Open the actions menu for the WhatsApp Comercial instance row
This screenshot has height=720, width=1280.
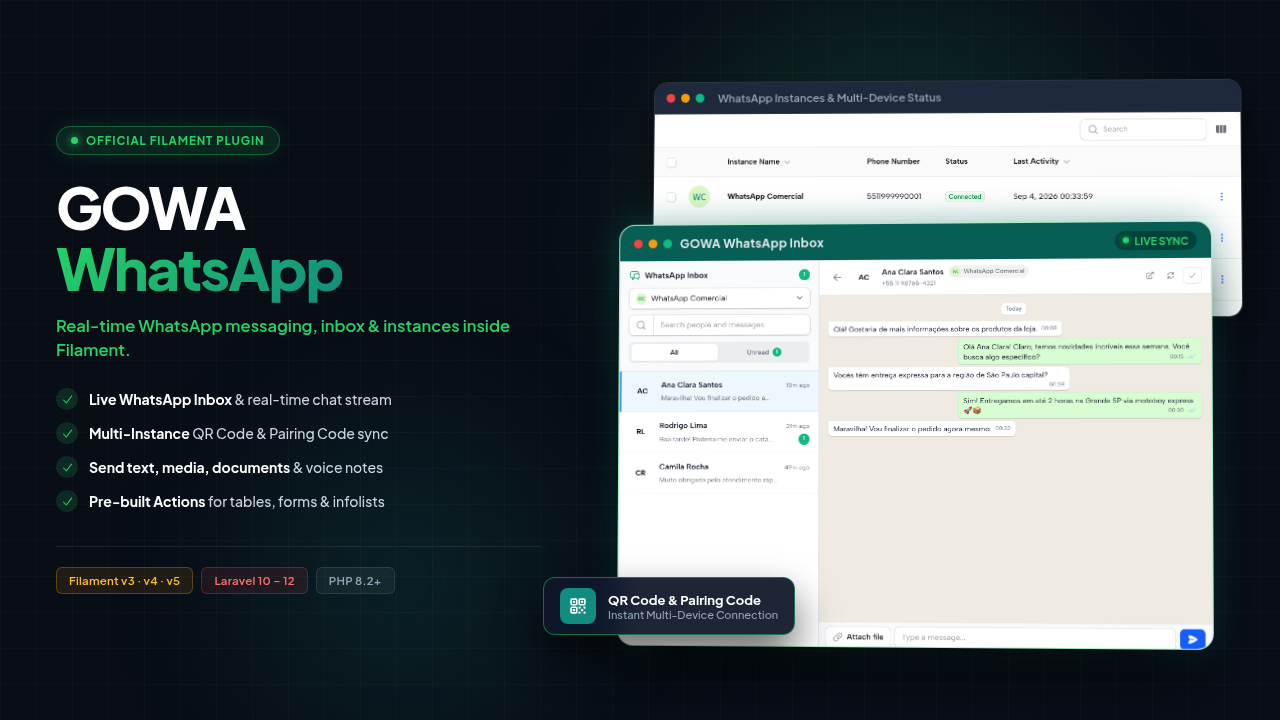1221,197
